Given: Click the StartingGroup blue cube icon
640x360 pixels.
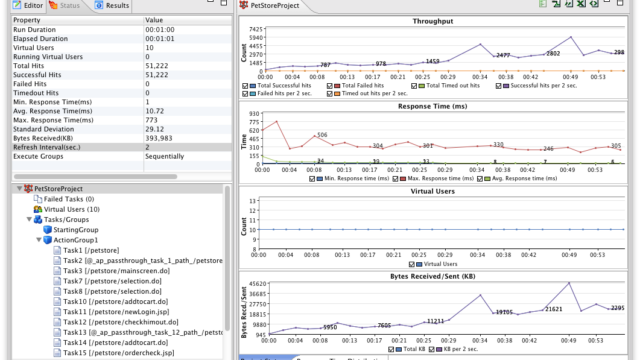Looking at the screenshot, I should tap(47, 229).
